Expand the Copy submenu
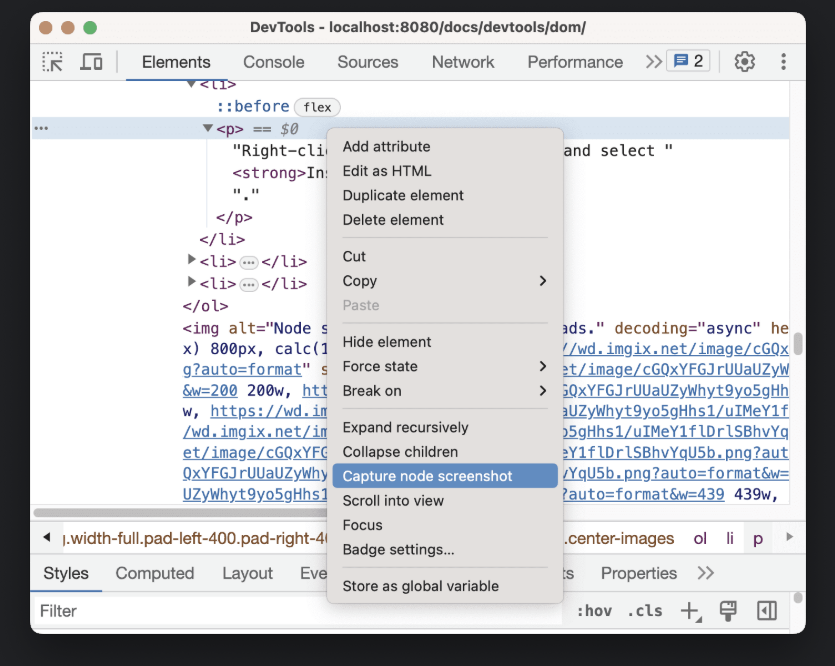The height and width of the screenshot is (666, 835). coord(359,281)
